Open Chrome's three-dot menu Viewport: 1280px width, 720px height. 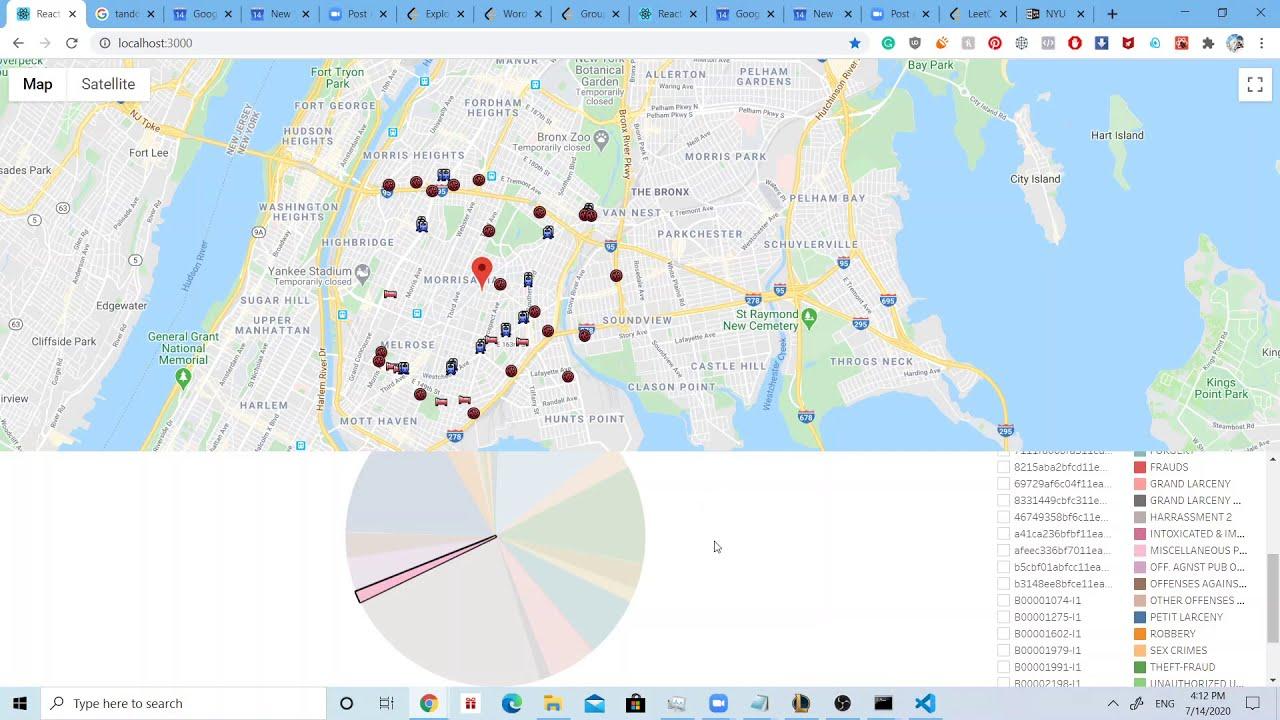(1262, 43)
